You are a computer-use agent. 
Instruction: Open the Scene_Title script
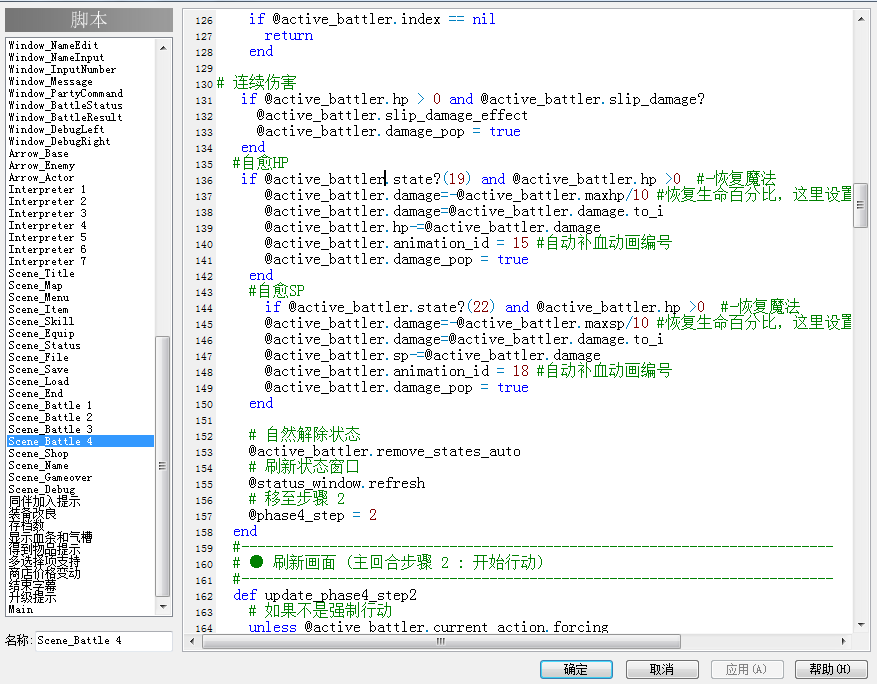[41, 273]
